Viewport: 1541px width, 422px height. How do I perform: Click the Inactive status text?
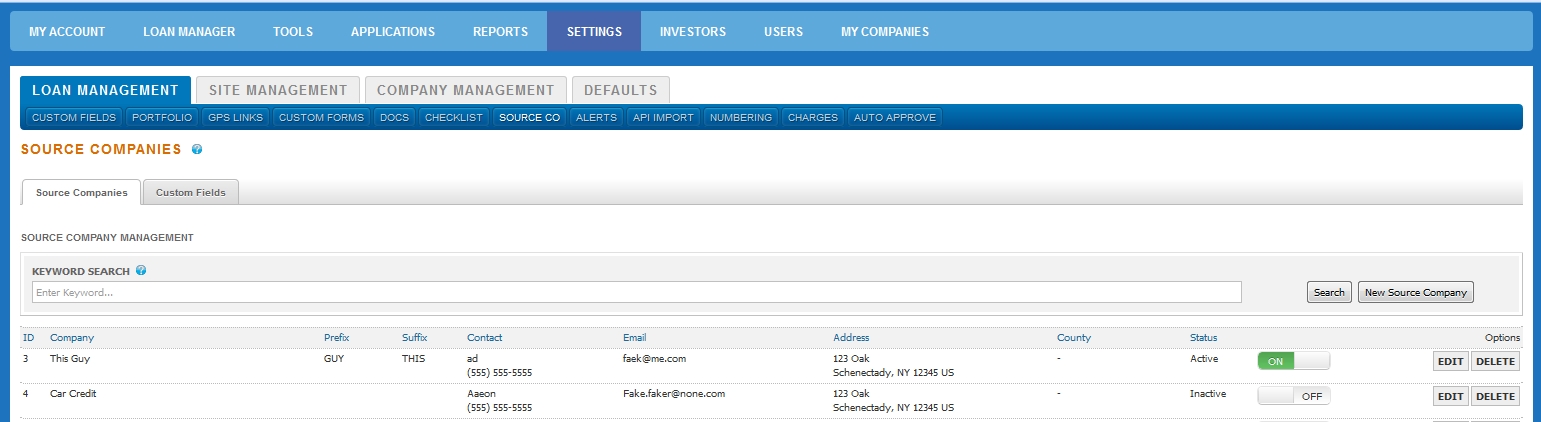tap(1208, 393)
